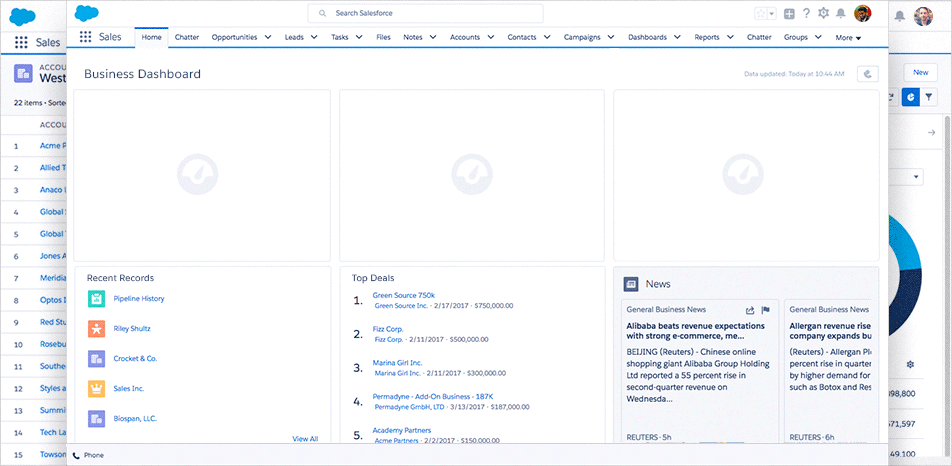The image size is (952, 466).
Task: Expand the Contacts tab dropdown chevron
Action: [x=547, y=37]
